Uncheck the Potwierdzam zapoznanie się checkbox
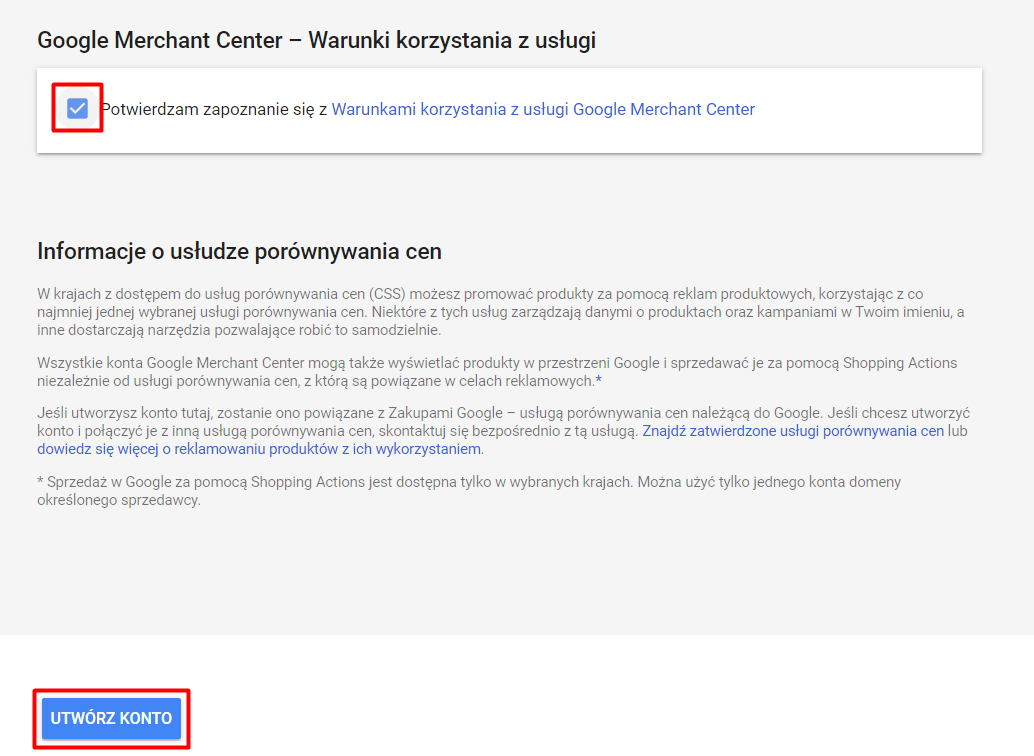This screenshot has height=756, width=1034. pos(77,109)
